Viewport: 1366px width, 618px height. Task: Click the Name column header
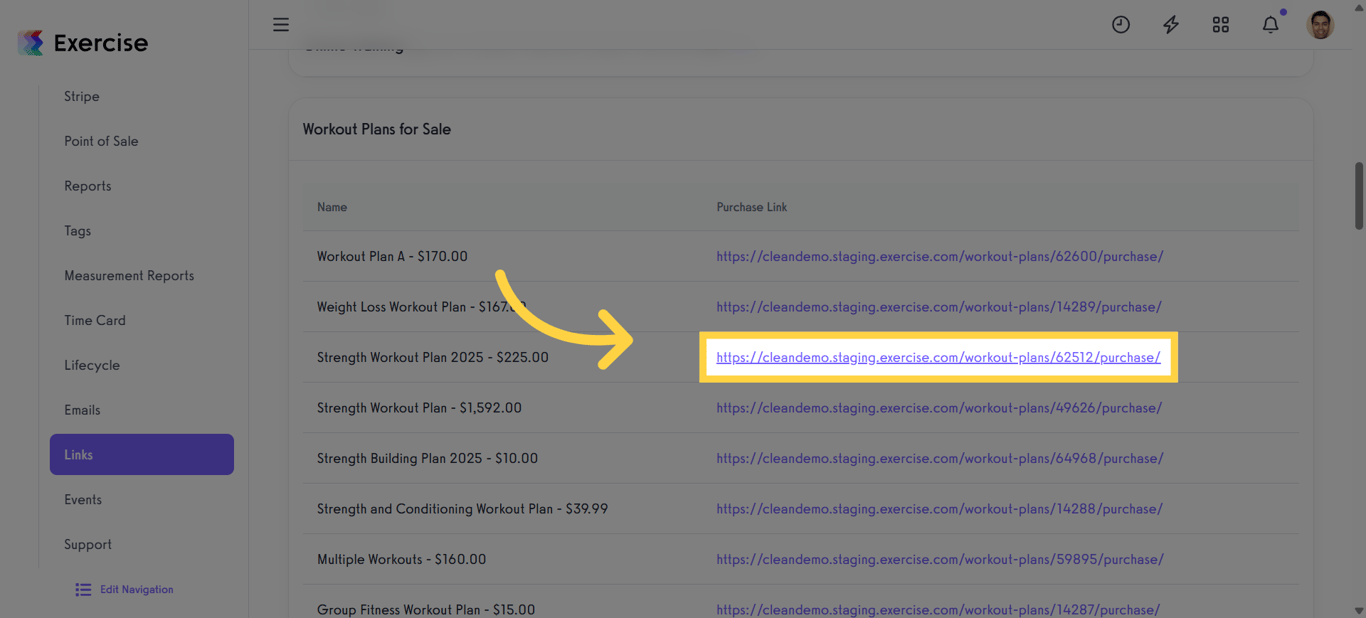tap(332, 207)
